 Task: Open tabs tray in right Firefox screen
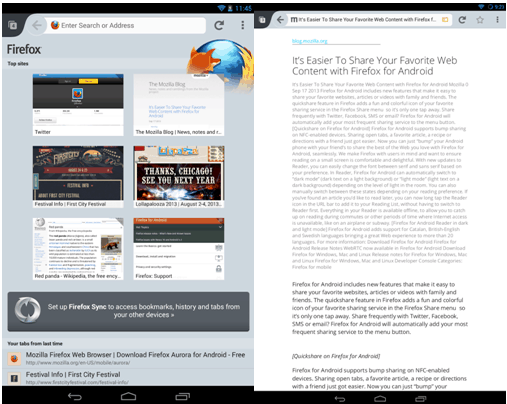(x=262, y=20)
